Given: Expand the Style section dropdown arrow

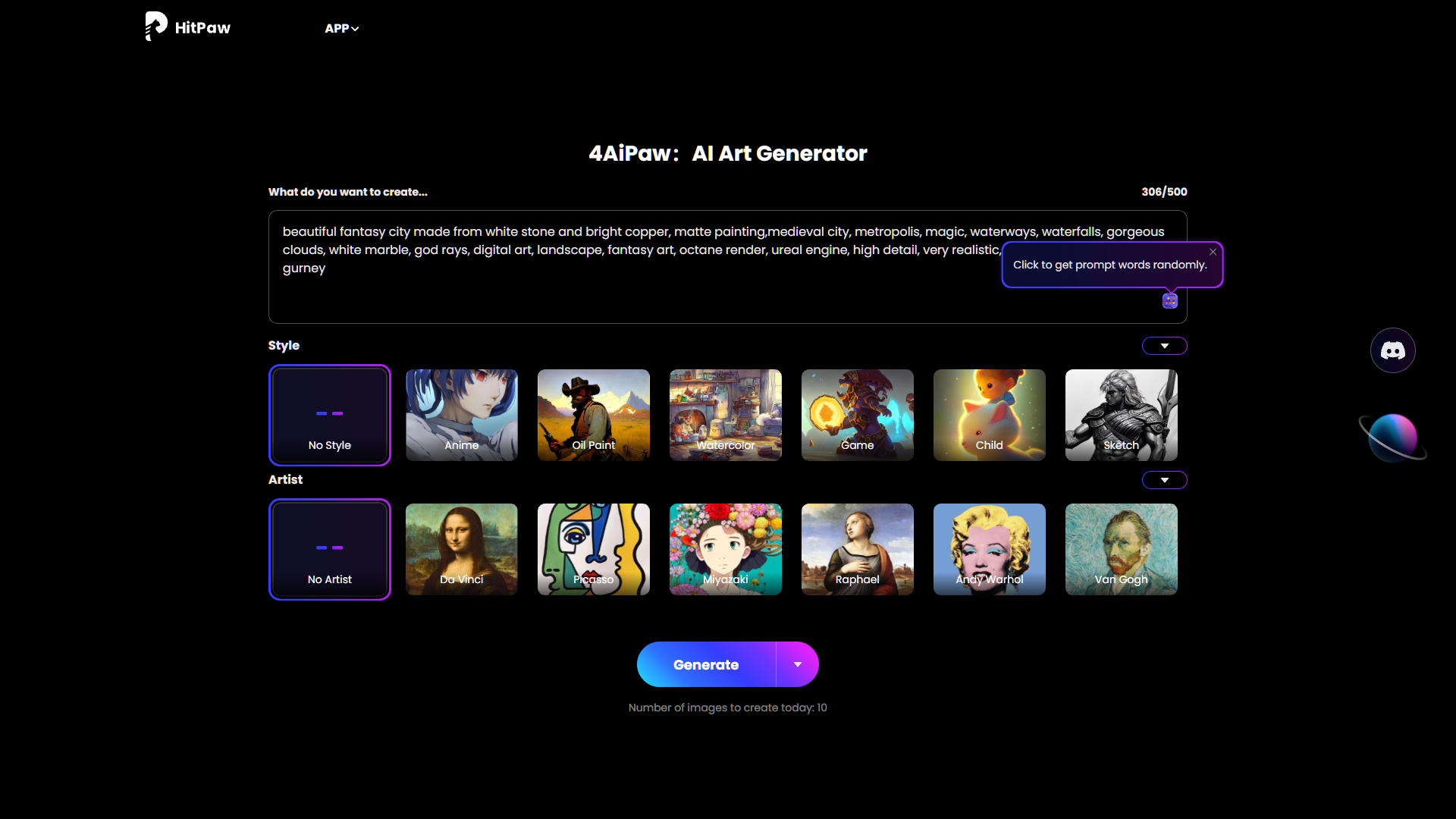Looking at the screenshot, I should click(1165, 346).
